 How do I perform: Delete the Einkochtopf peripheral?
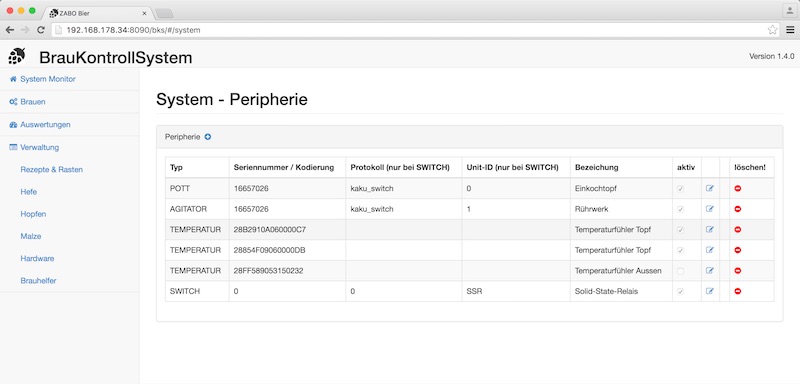[738, 188]
